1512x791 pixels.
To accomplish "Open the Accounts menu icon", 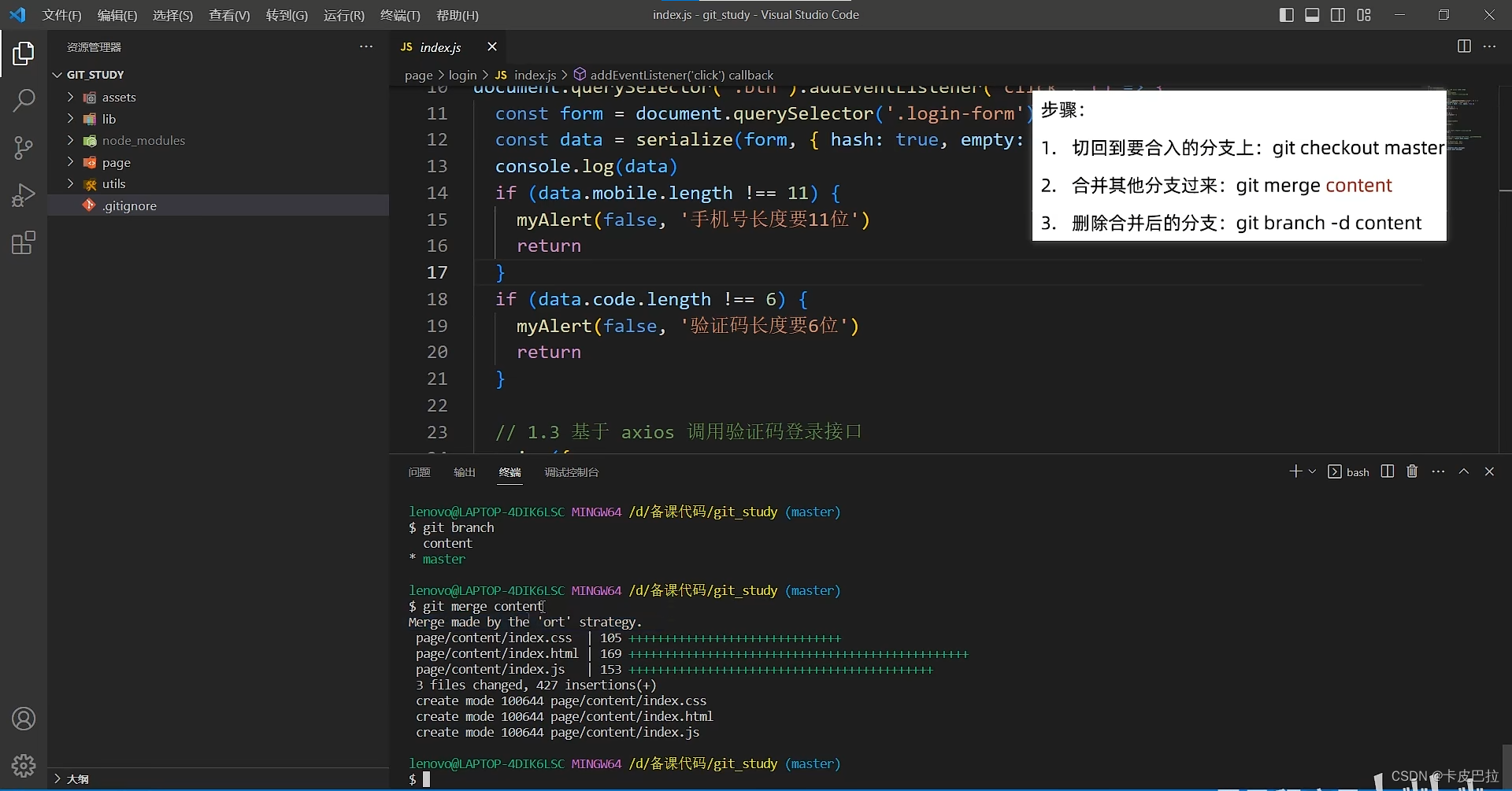I will click(24, 719).
